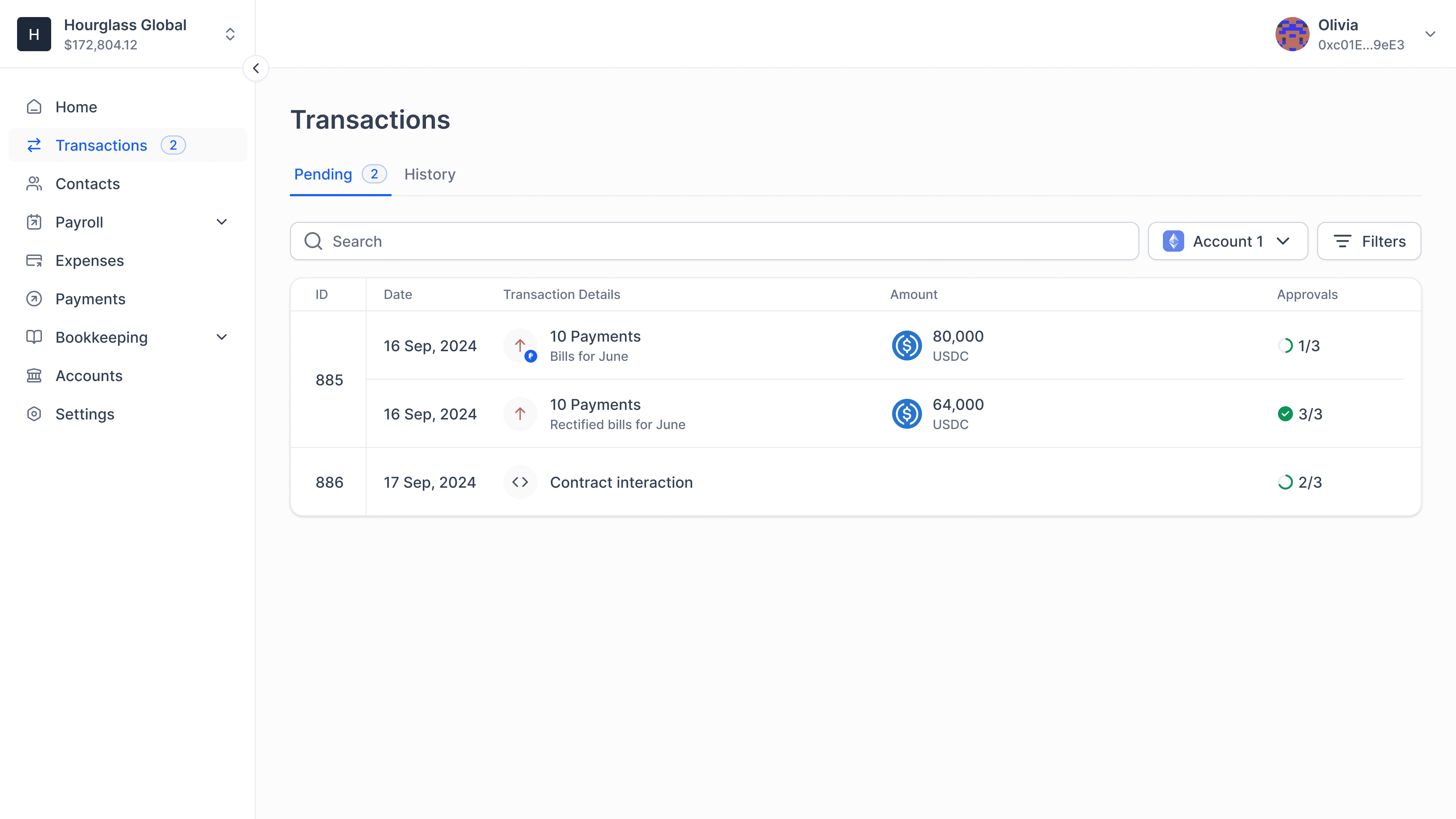Click the Payments icon in sidebar
This screenshot has height=819, width=1456.
pos(34,299)
